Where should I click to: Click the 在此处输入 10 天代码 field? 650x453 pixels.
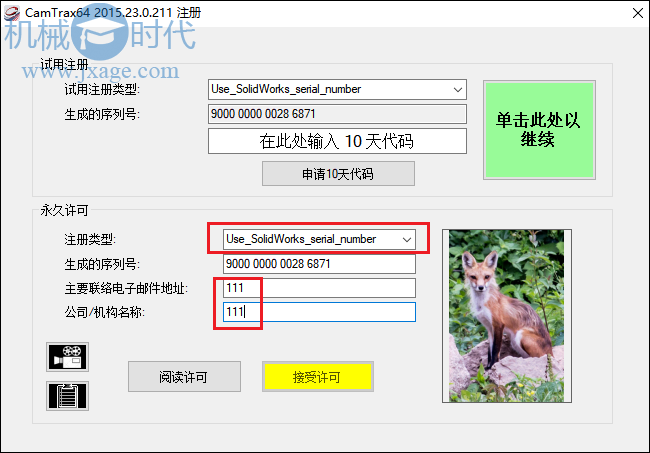pyautogui.click(x=337, y=141)
